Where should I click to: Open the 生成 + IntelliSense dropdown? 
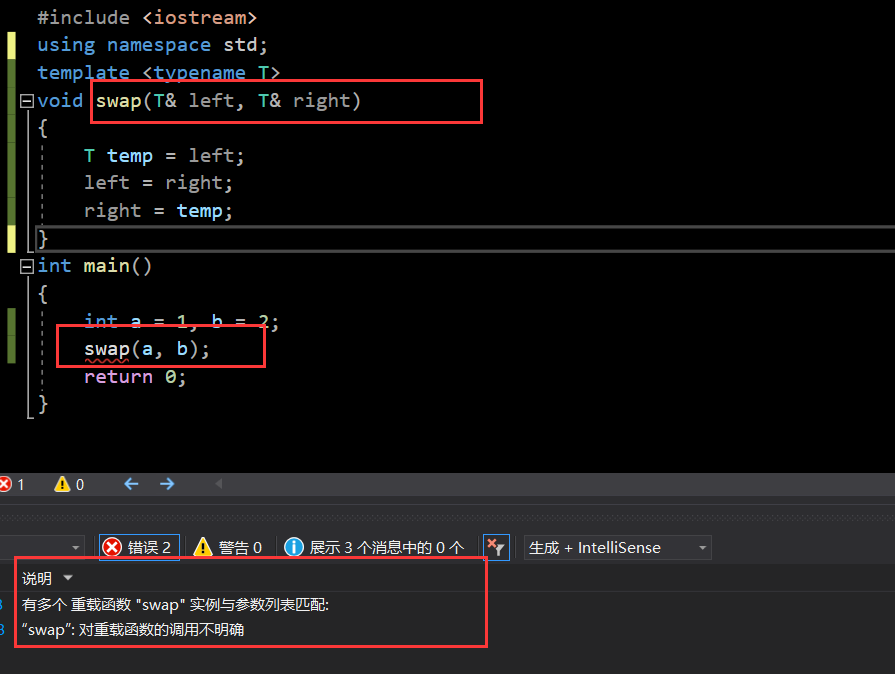coord(618,548)
